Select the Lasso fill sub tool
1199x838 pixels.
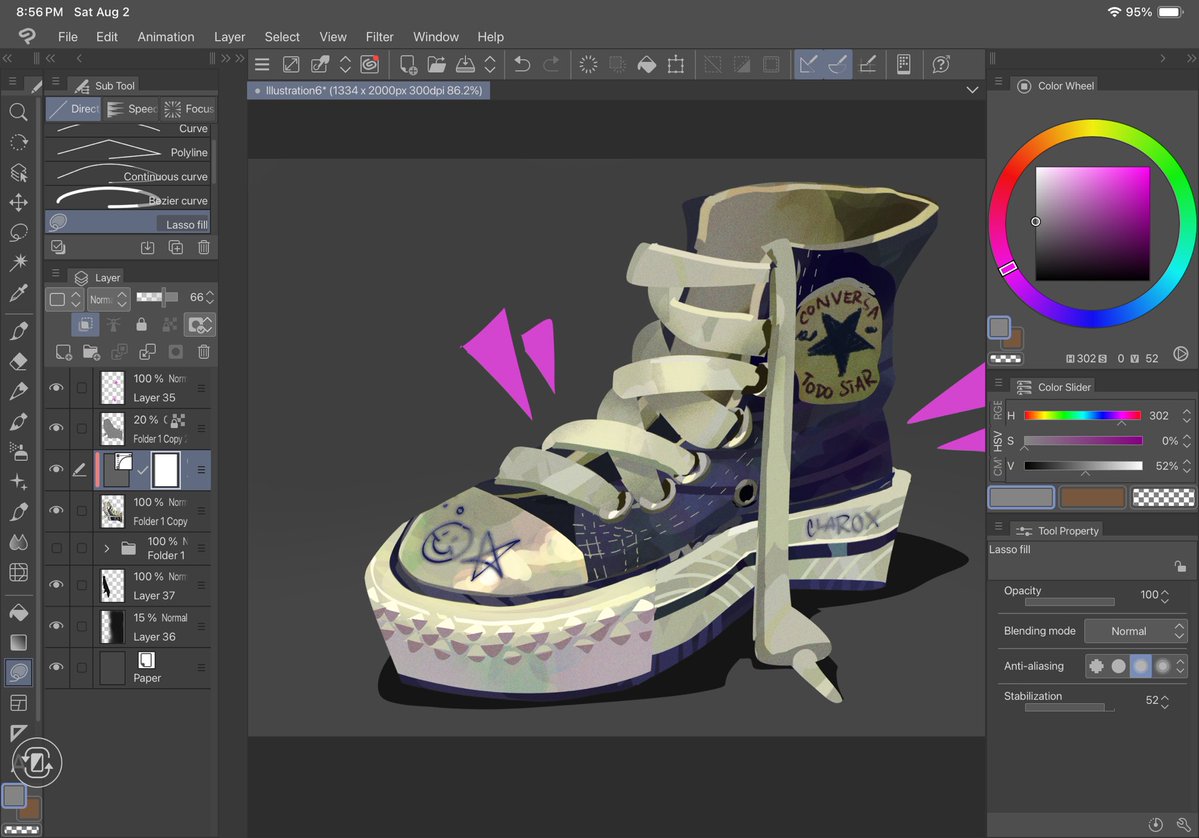128,222
